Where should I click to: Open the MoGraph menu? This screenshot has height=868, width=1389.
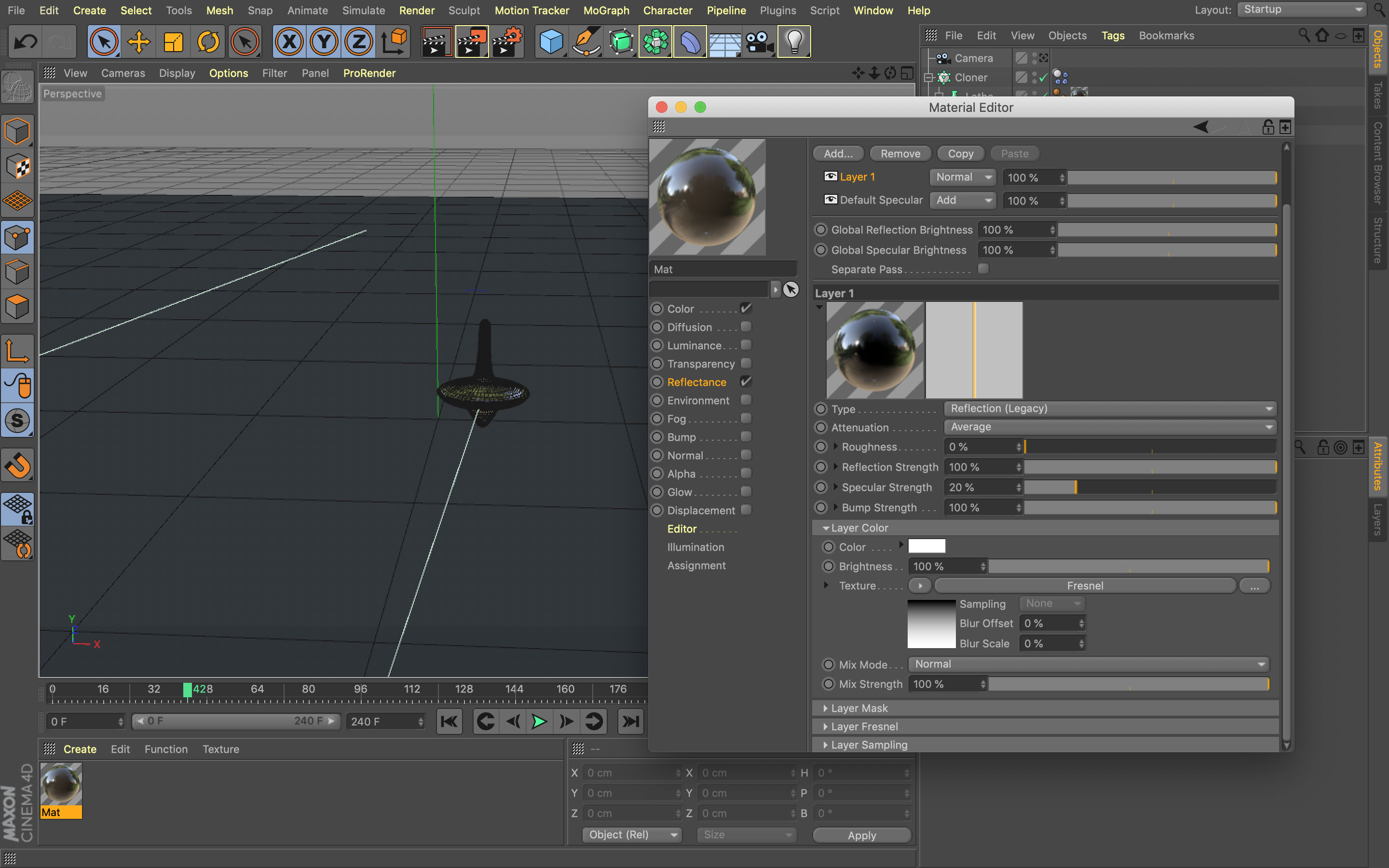[x=606, y=10]
